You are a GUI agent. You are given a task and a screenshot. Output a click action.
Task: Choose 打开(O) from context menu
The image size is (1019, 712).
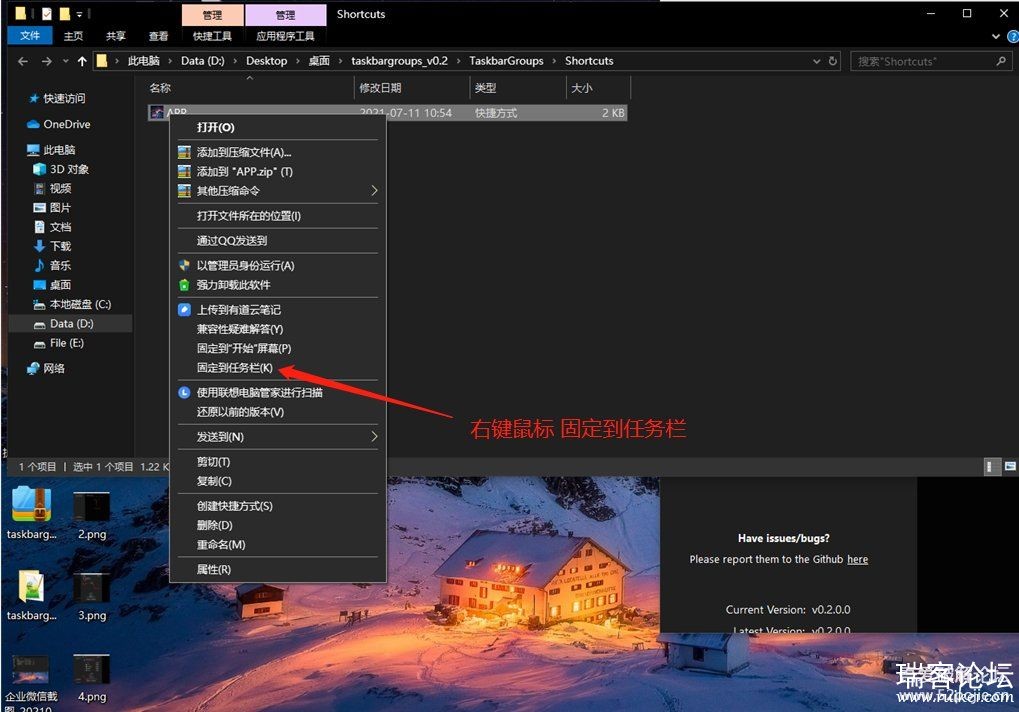coord(277,127)
